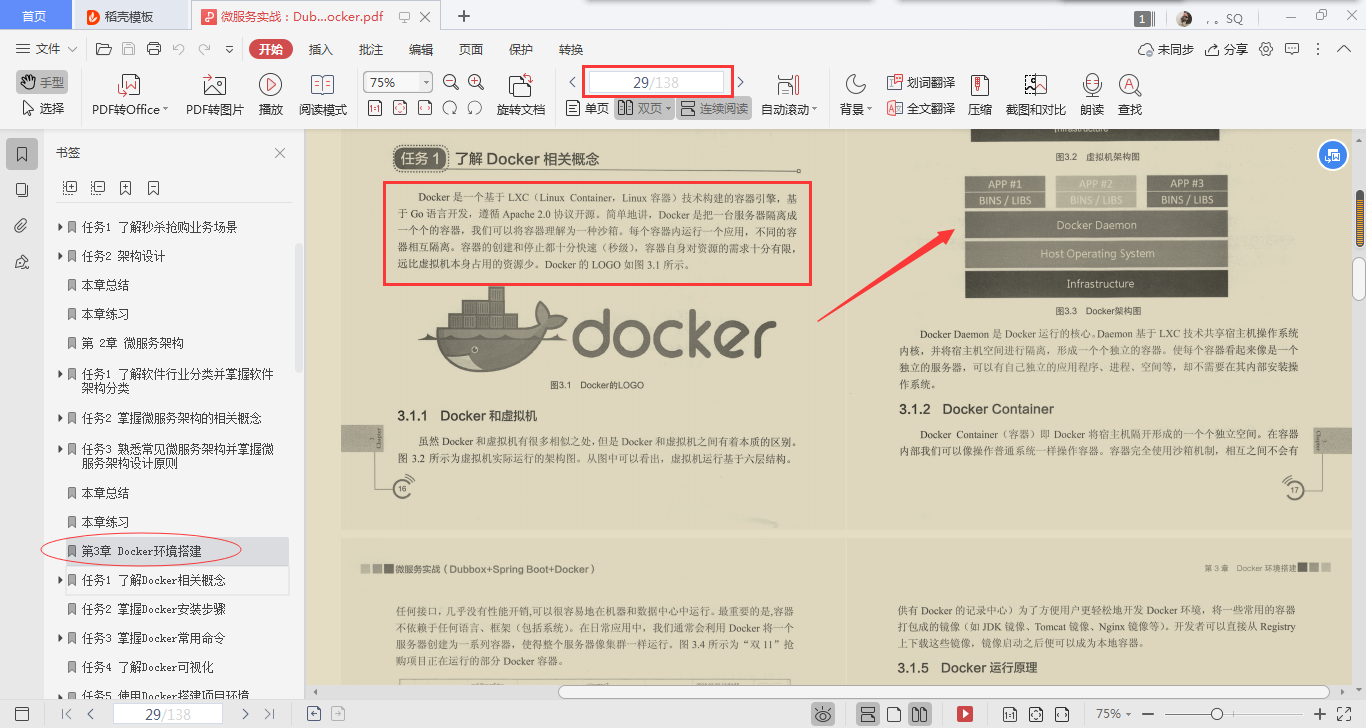The image size is (1366, 728).
Task: Click the 分享 share button
Action: tap(1227, 49)
